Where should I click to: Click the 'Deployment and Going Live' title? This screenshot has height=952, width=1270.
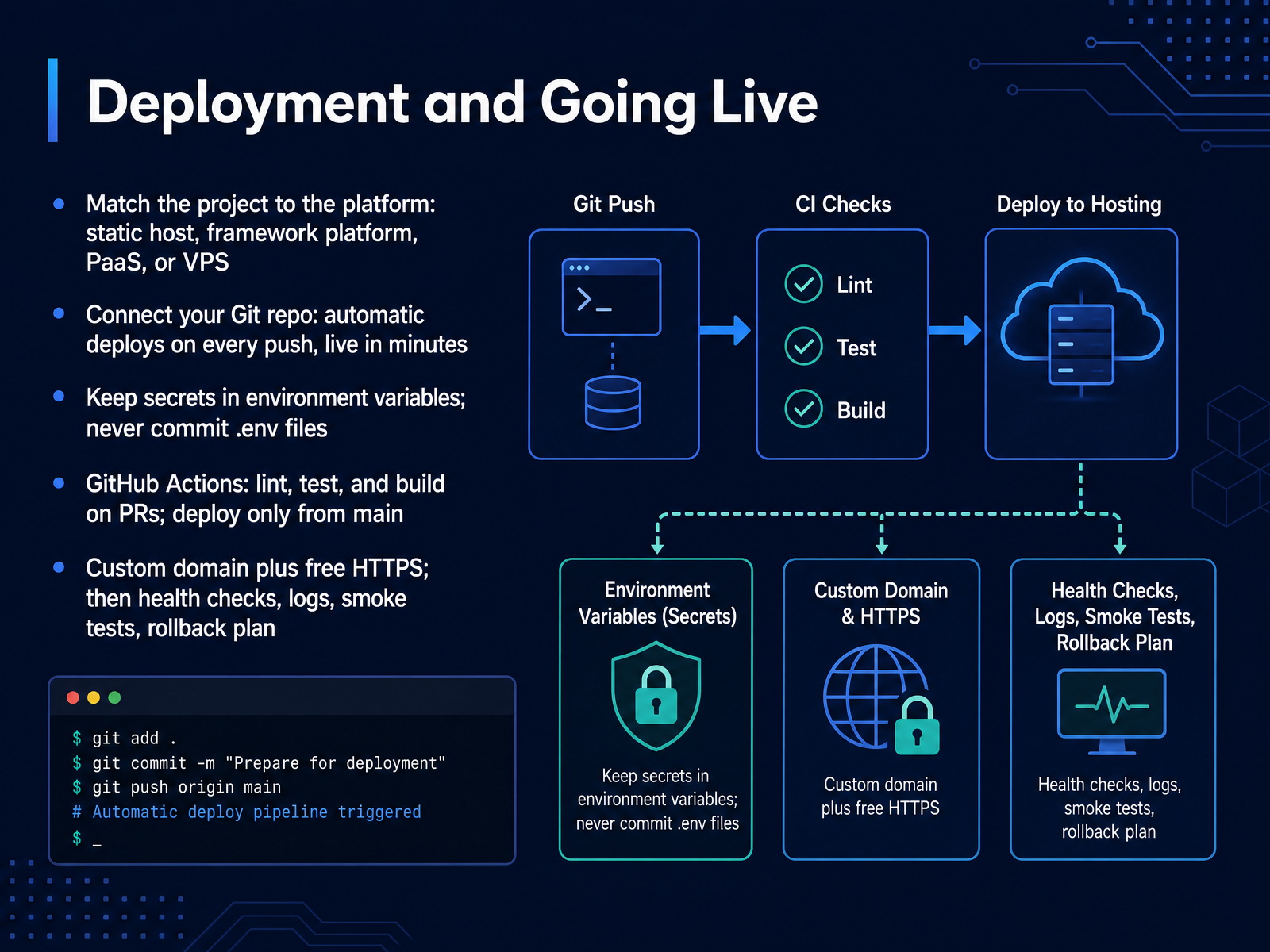(x=452, y=102)
